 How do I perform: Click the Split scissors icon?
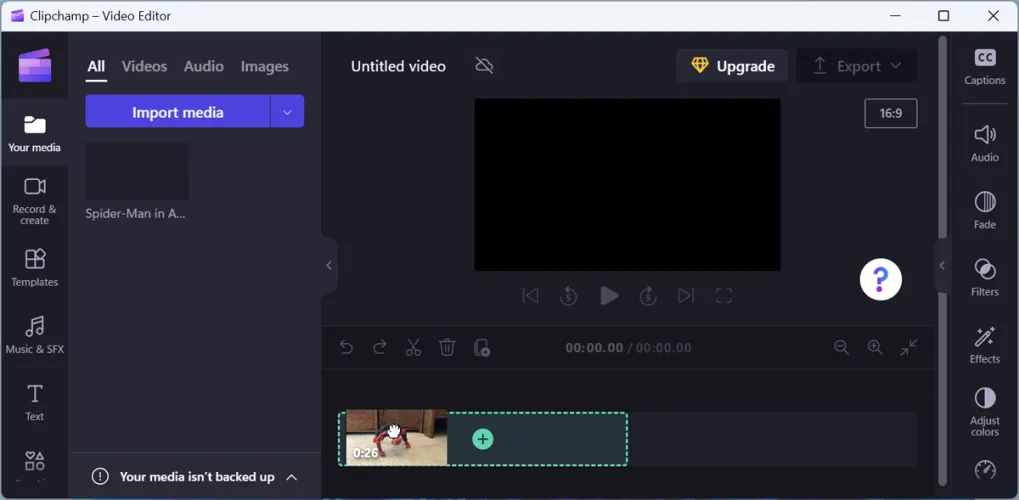tap(413, 347)
